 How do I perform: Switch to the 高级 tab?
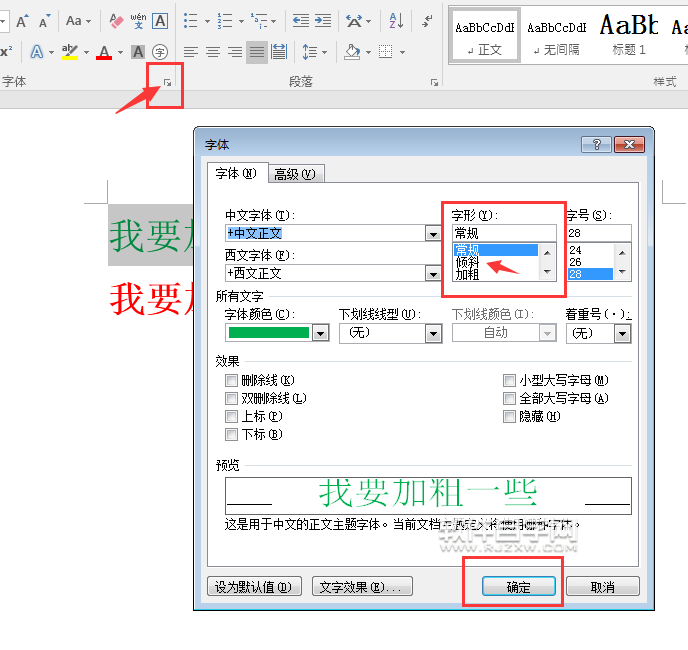click(294, 174)
